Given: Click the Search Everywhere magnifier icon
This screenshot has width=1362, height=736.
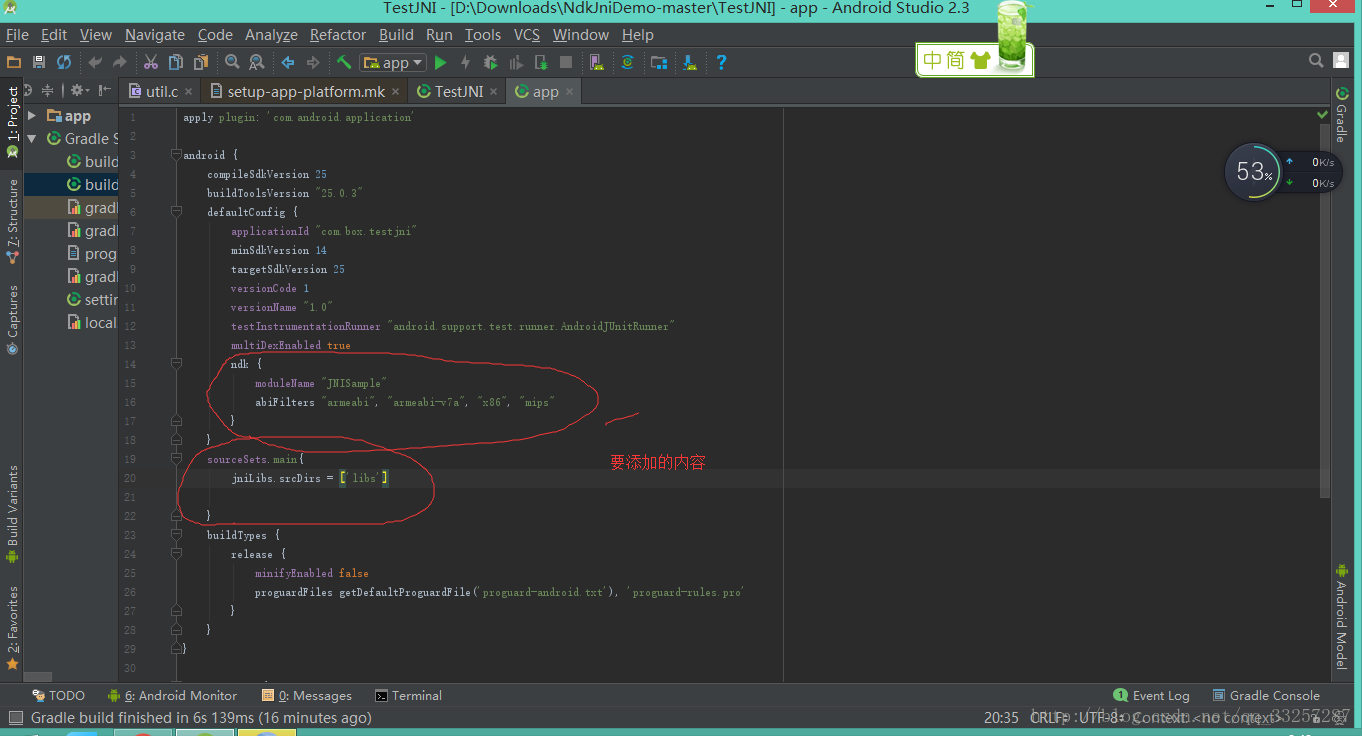Looking at the screenshot, I should tap(1317, 61).
